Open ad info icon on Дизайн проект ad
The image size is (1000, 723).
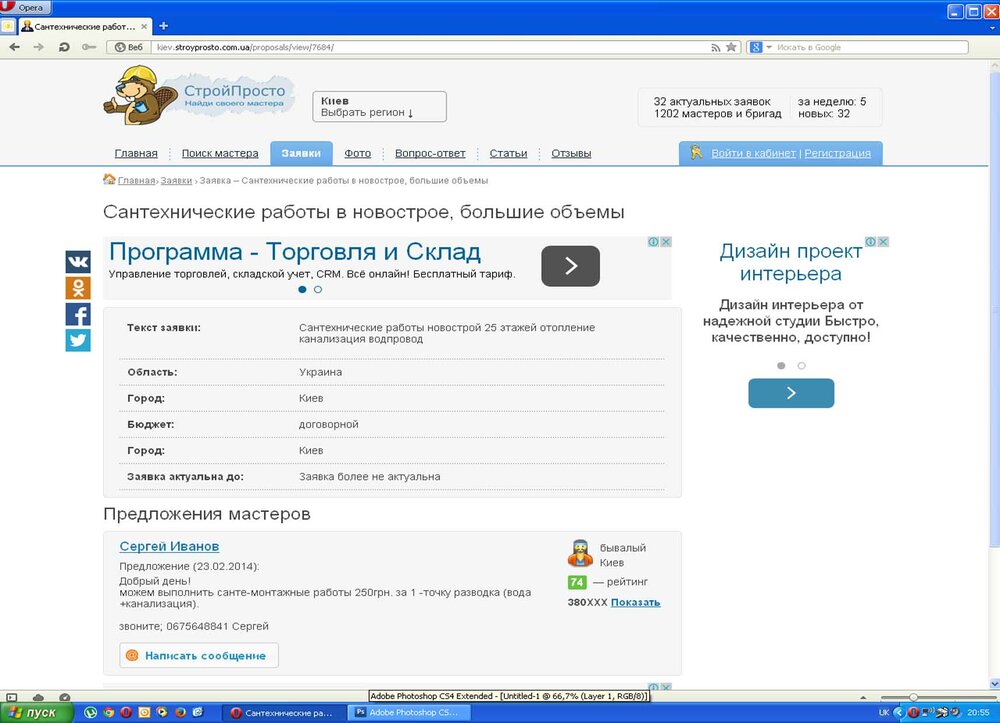point(871,242)
